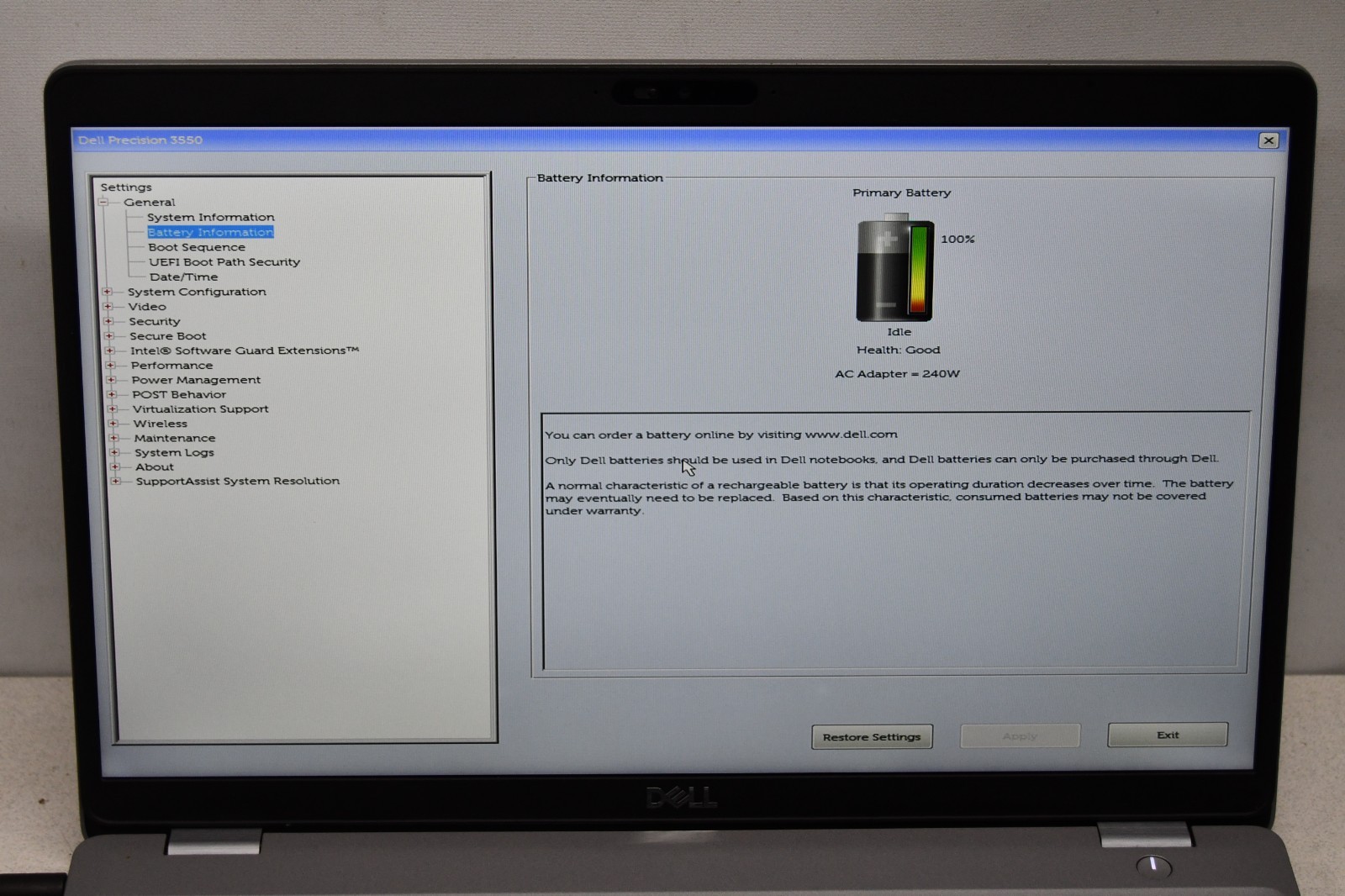Select the POST Behavior label
The width and height of the screenshot is (1345, 896).
click(x=179, y=394)
